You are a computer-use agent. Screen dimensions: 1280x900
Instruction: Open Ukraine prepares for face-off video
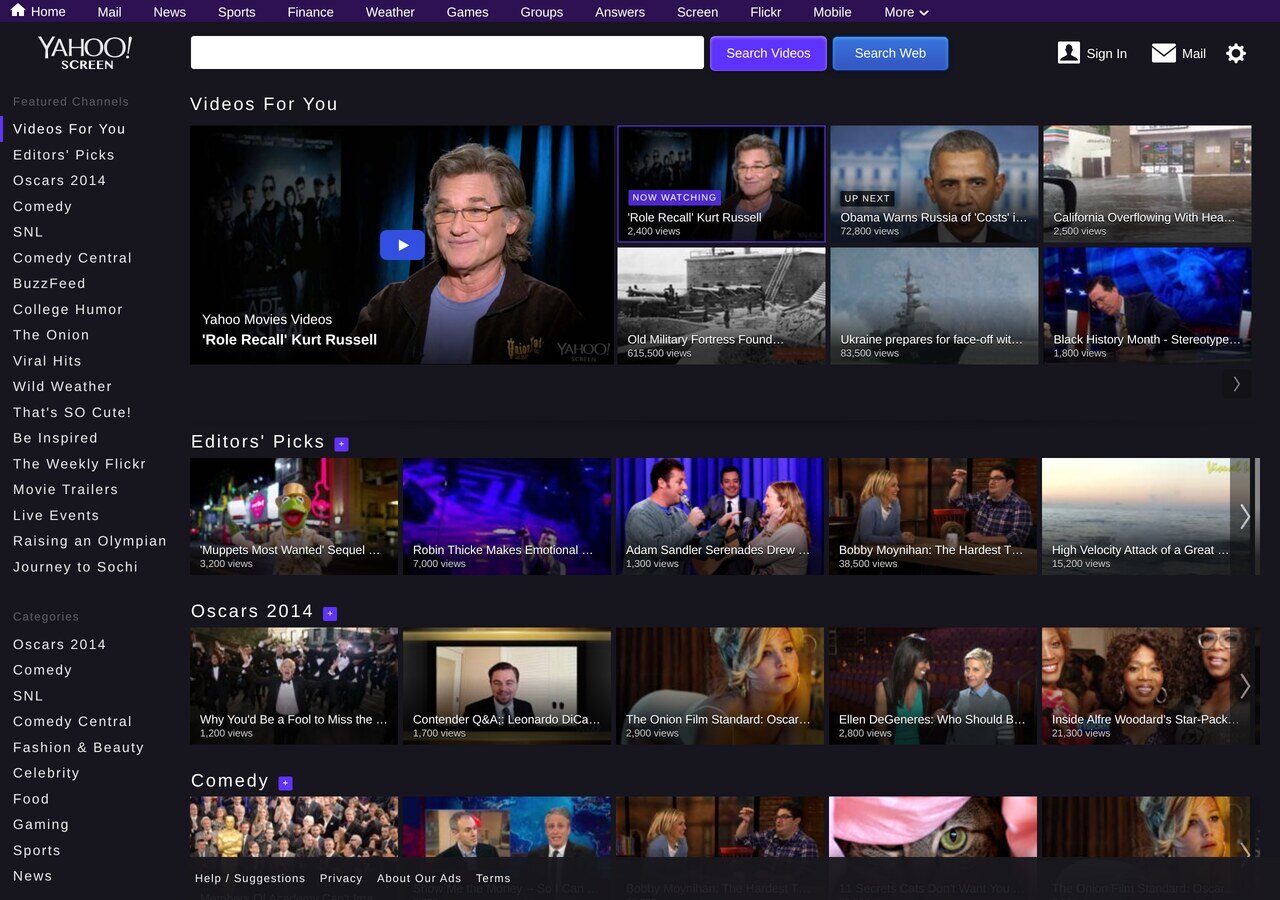click(934, 306)
